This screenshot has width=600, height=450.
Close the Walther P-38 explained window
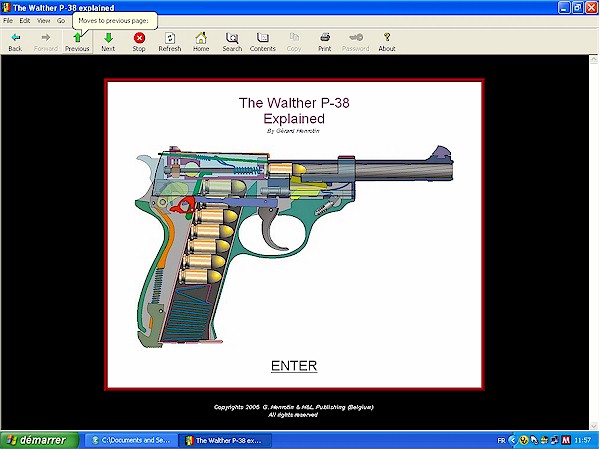click(592, 7)
